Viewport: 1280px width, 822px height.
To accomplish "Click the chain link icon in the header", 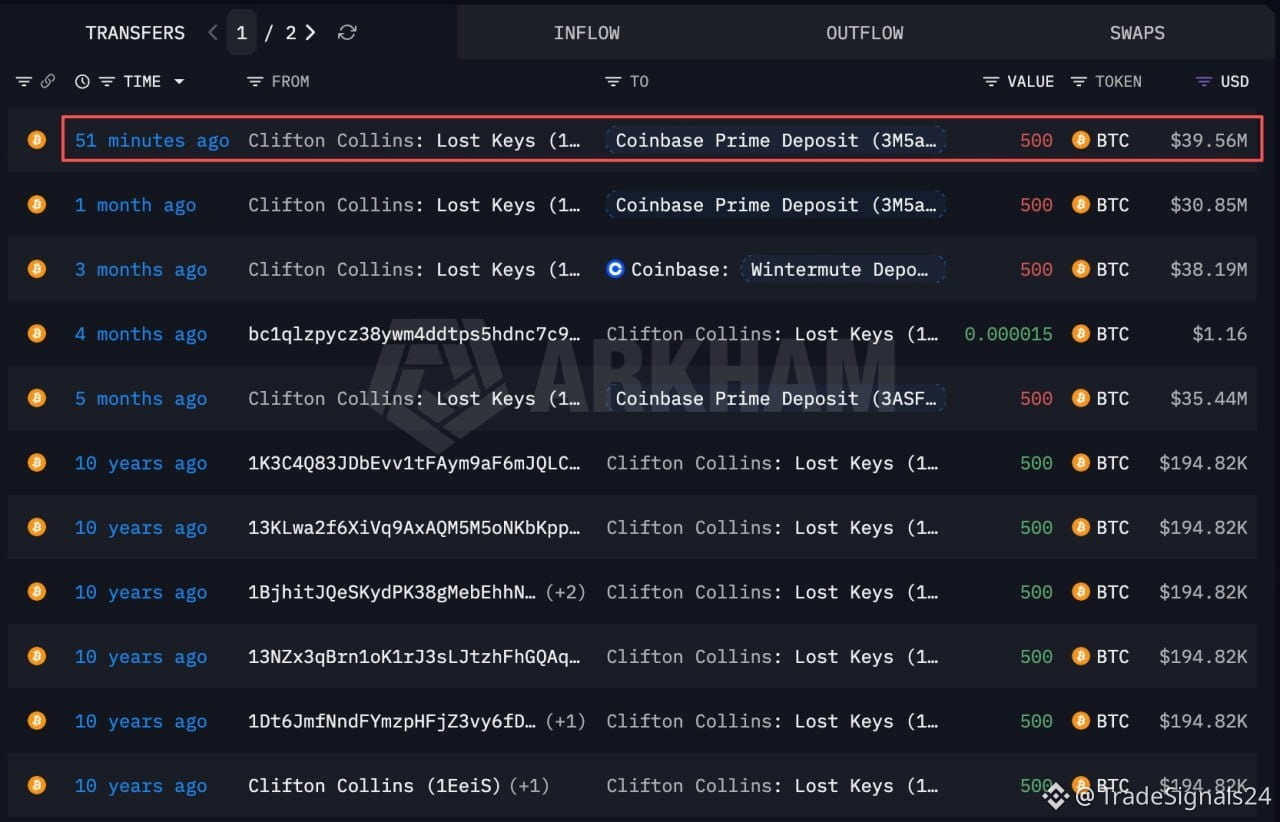I will click(x=47, y=82).
